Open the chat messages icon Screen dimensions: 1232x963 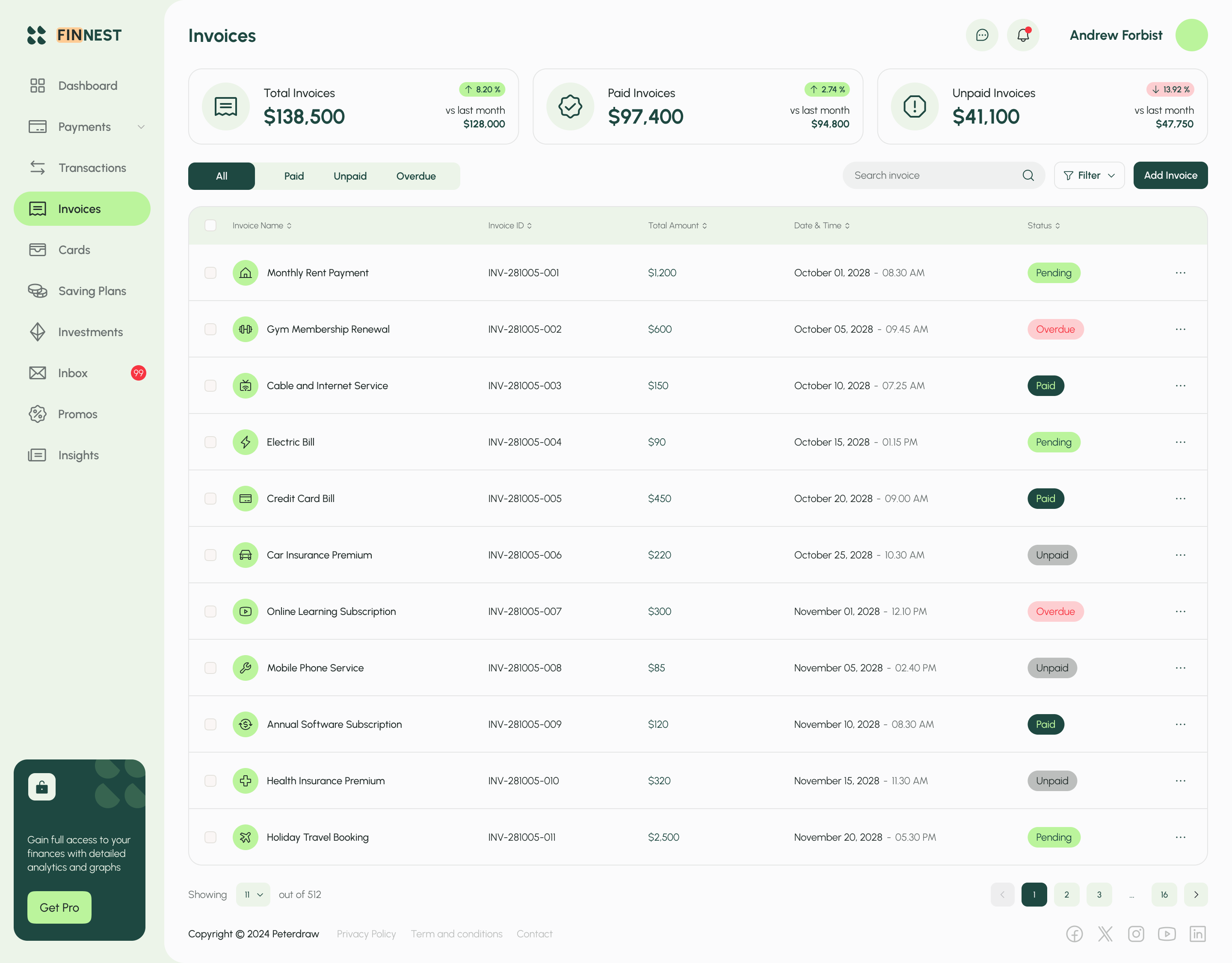point(982,35)
